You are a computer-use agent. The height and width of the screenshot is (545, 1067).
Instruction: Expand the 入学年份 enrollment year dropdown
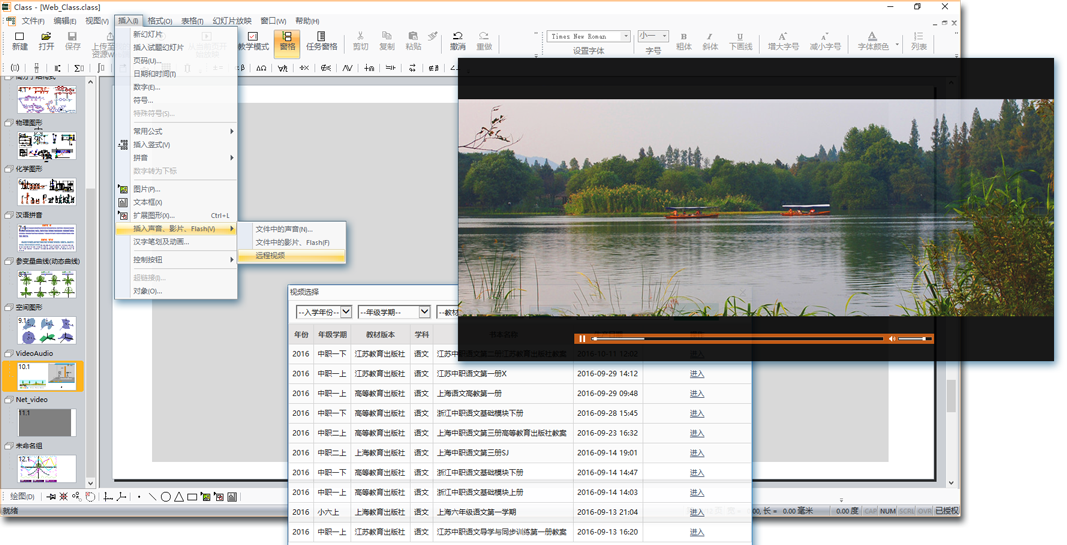[346, 312]
